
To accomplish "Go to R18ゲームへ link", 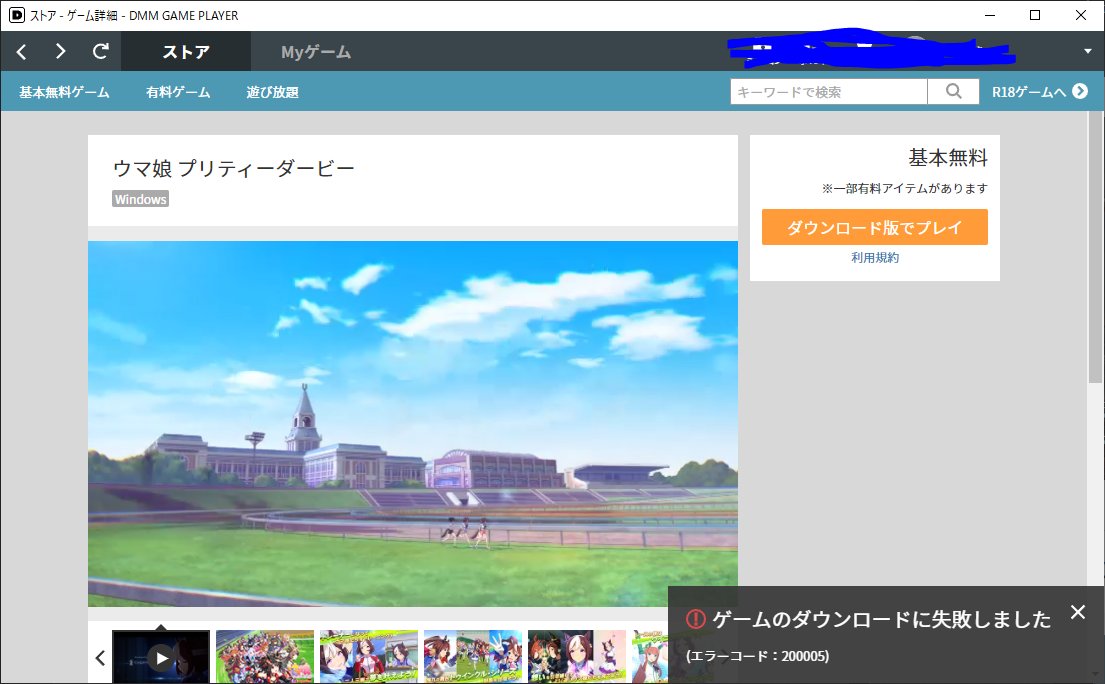I will 1039,92.
